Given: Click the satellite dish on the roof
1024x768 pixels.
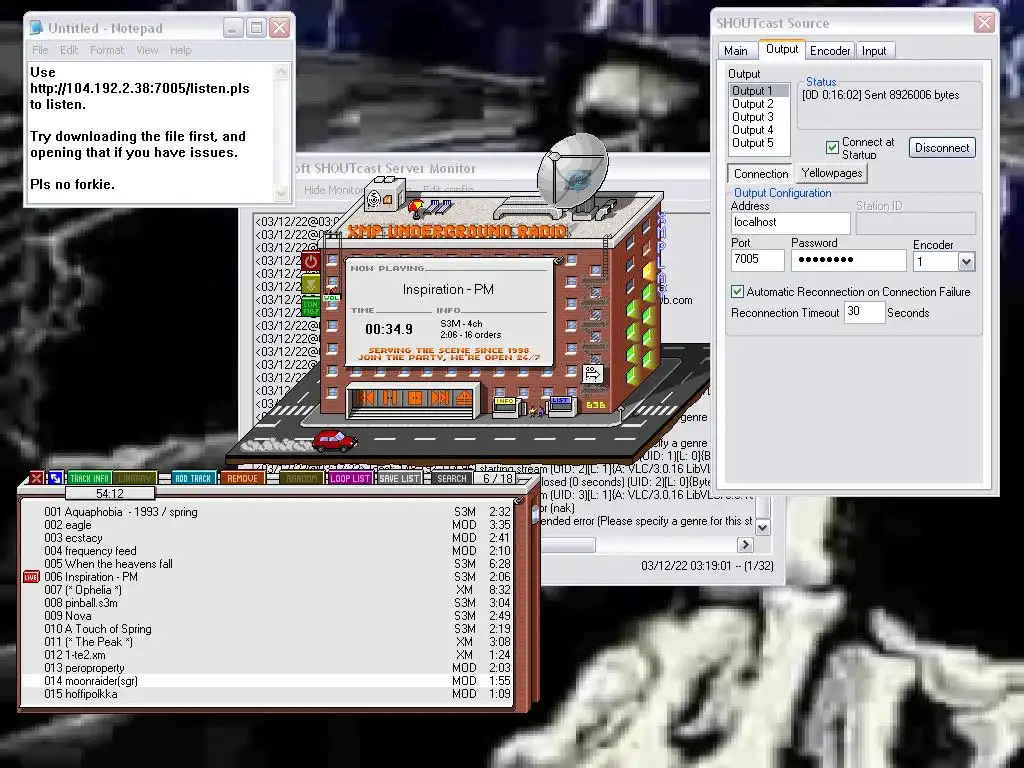Looking at the screenshot, I should [x=571, y=171].
